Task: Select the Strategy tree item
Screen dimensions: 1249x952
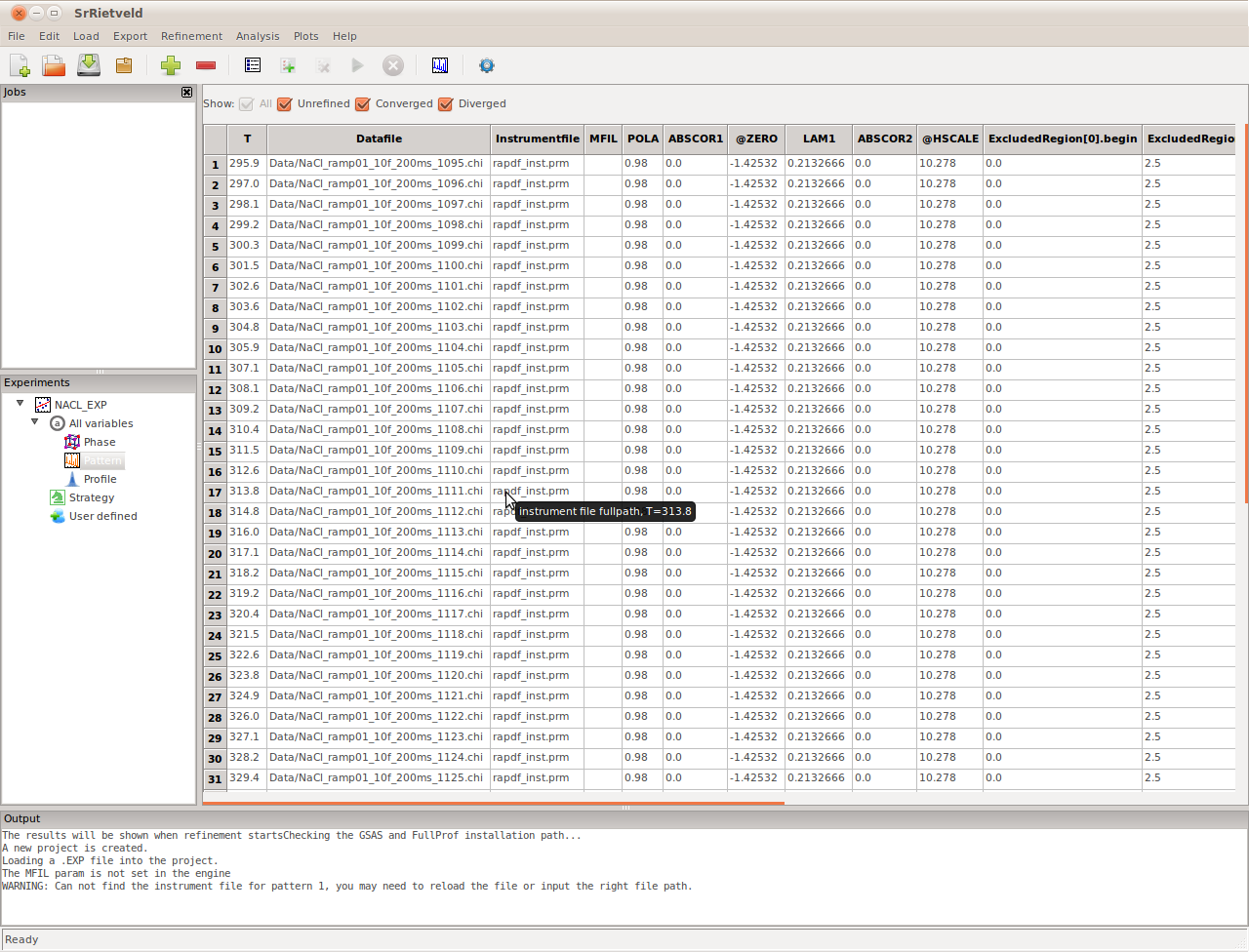Action: click(91, 497)
